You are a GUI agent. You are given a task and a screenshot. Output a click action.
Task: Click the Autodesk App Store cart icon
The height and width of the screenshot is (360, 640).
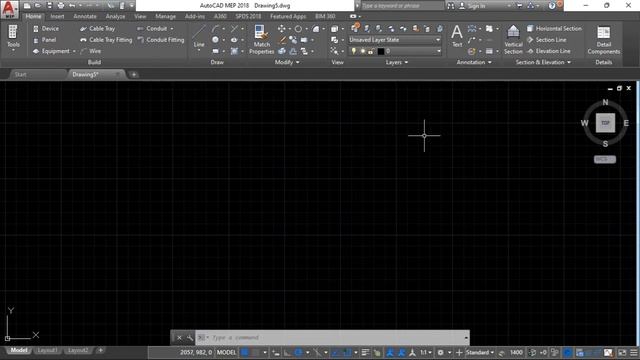[x=520, y=6]
